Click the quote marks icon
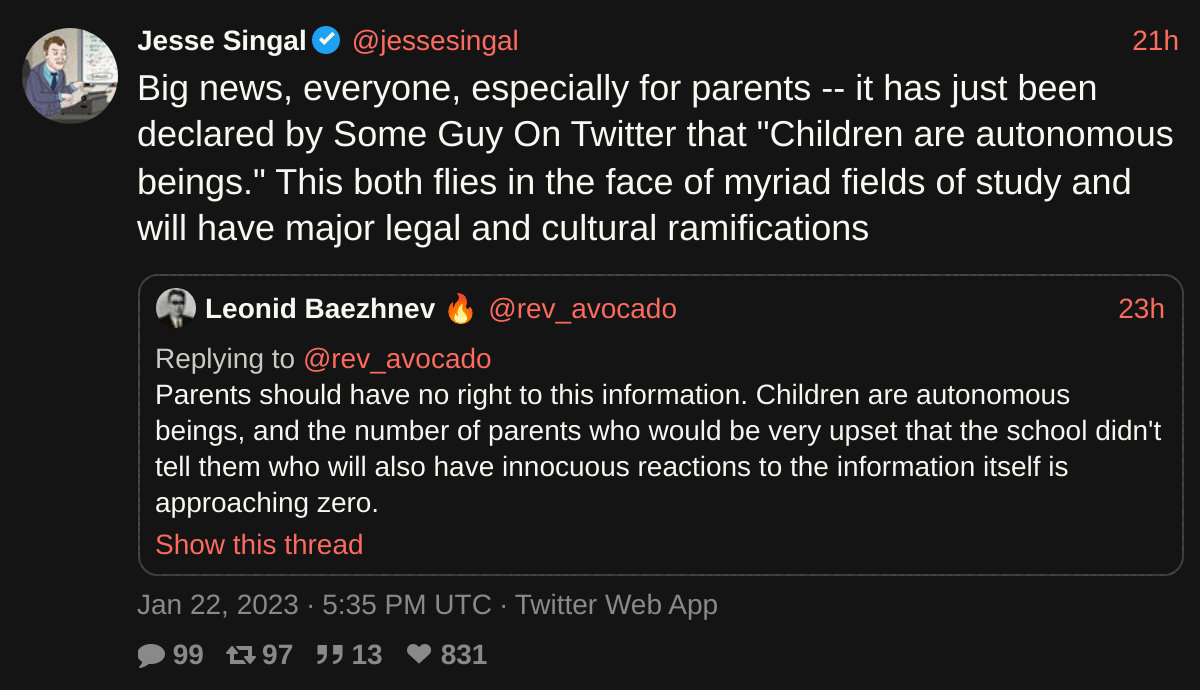Screen dimensions: 1200x690 tap(330, 655)
